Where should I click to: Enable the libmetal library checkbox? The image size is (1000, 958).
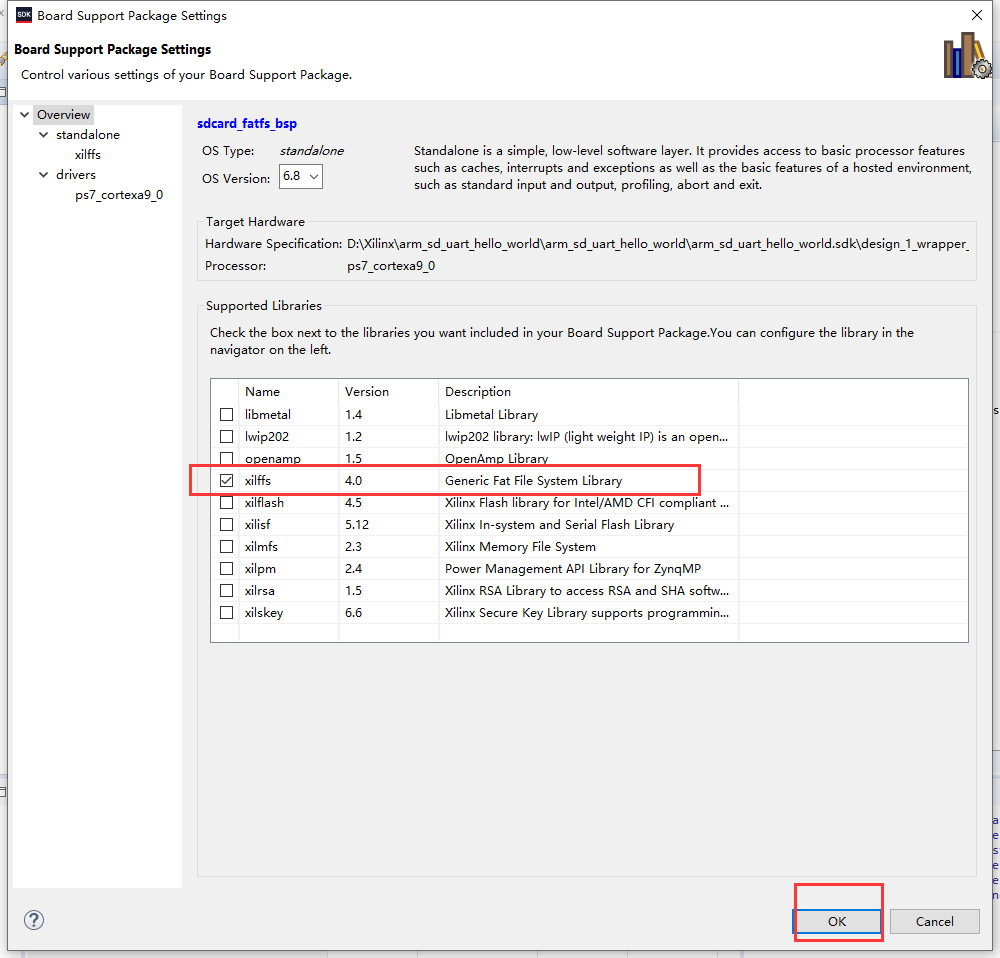(226, 415)
